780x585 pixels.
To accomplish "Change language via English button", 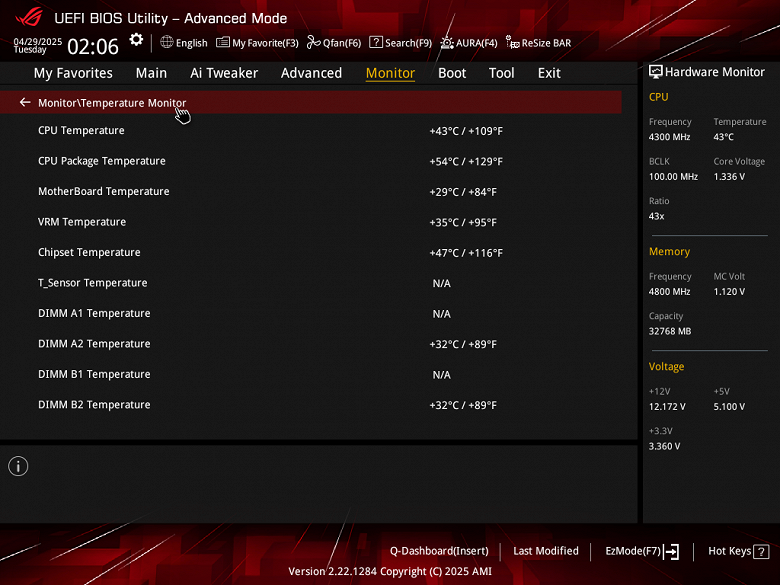I will click(x=184, y=43).
